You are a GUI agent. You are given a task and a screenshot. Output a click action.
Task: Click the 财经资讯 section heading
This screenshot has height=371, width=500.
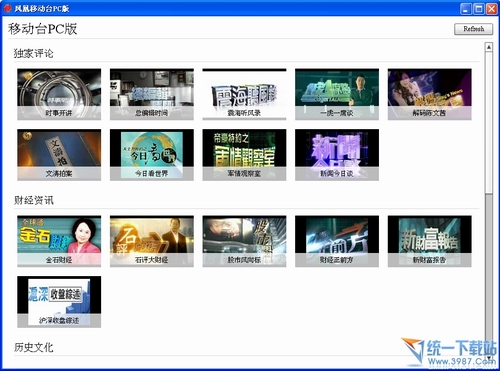click(x=33, y=200)
